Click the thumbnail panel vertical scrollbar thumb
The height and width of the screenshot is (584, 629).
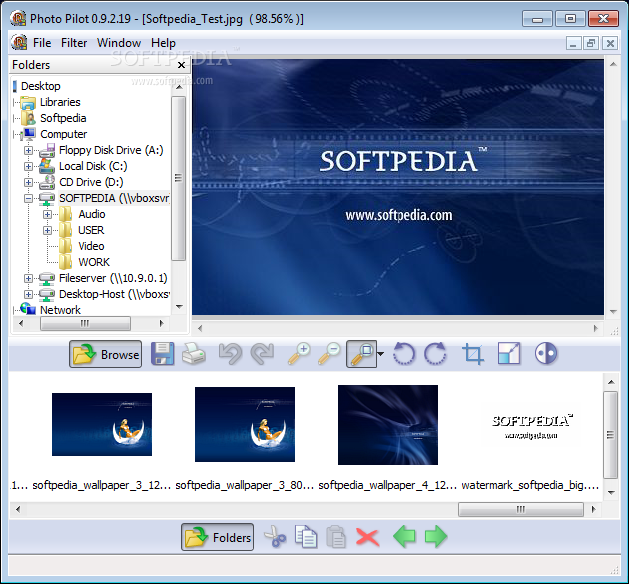[610, 435]
